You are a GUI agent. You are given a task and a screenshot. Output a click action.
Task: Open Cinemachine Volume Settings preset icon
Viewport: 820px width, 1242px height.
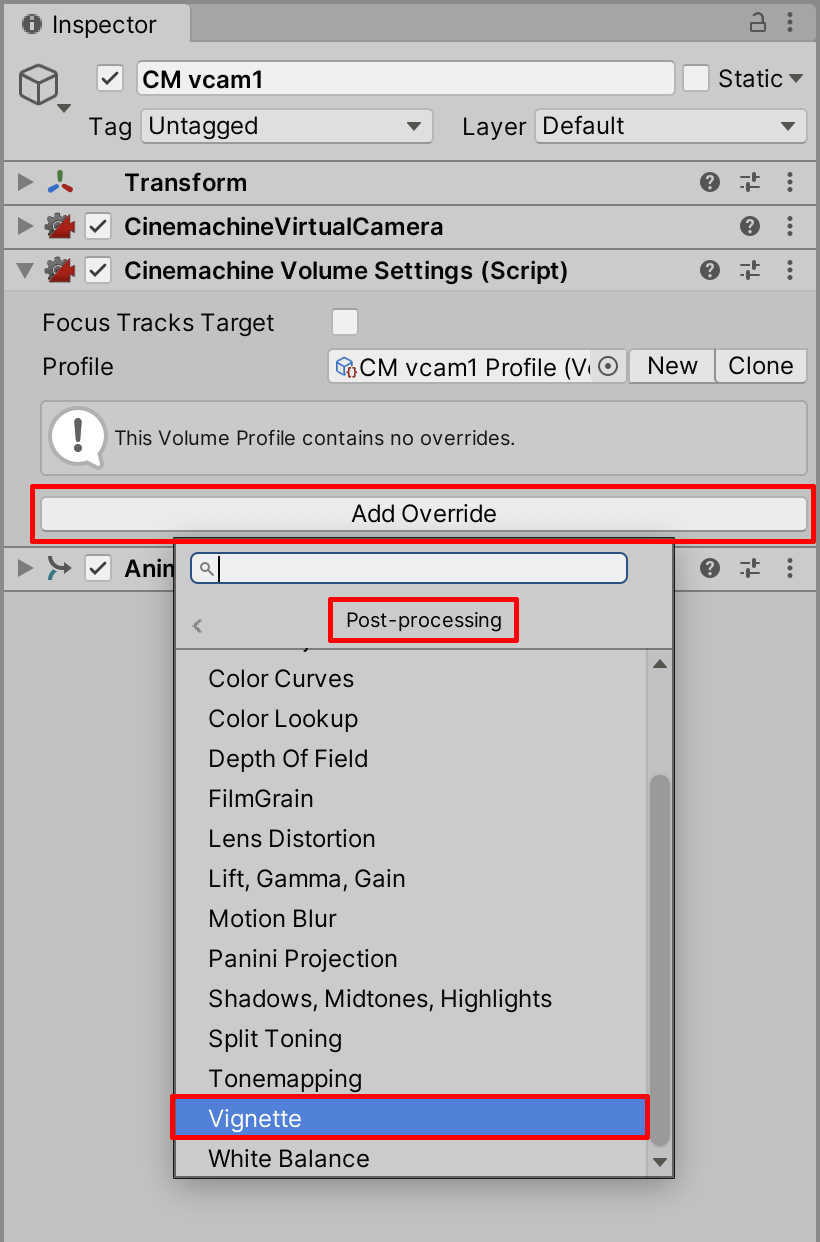click(x=750, y=270)
